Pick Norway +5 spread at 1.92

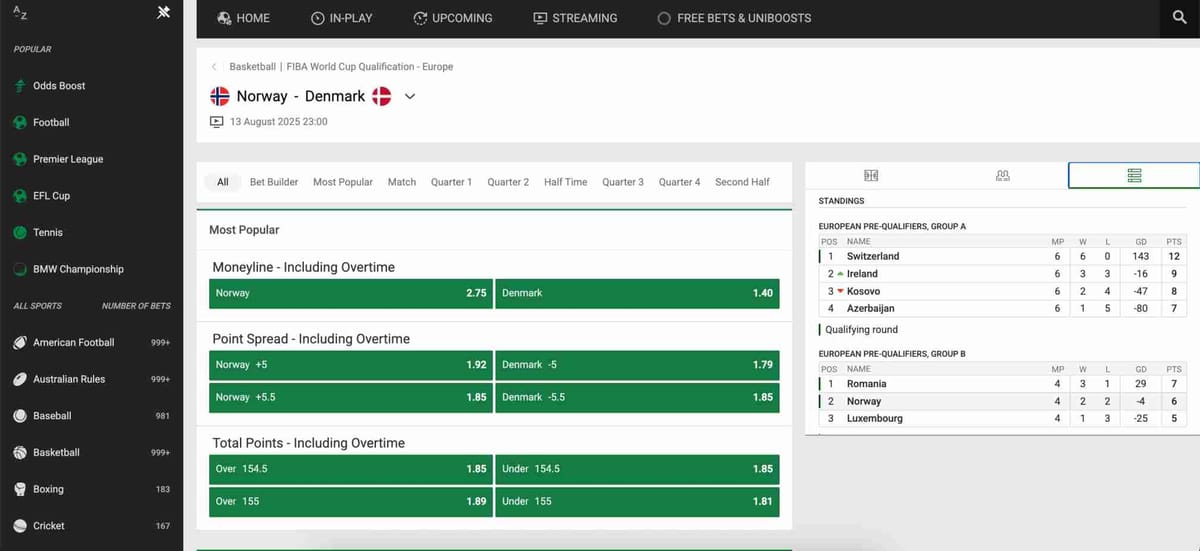point(351,365)
